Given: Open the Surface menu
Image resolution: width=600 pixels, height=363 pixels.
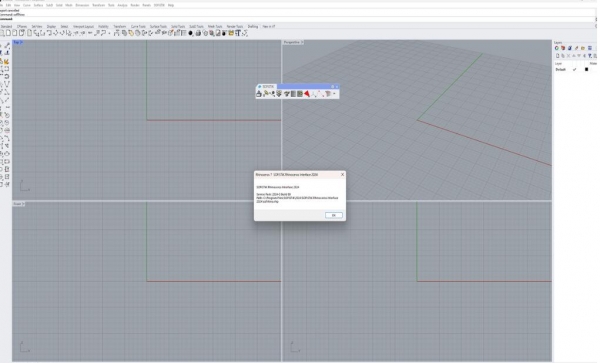Looking at the screenshot, I should [x=38, y=5].
